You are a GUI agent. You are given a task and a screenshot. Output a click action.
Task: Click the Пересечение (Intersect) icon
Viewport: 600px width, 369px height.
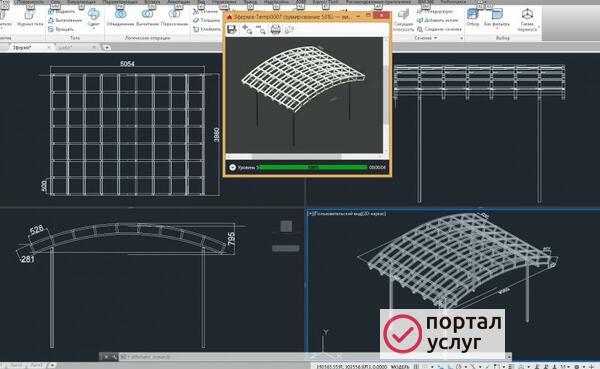point(174,15)
